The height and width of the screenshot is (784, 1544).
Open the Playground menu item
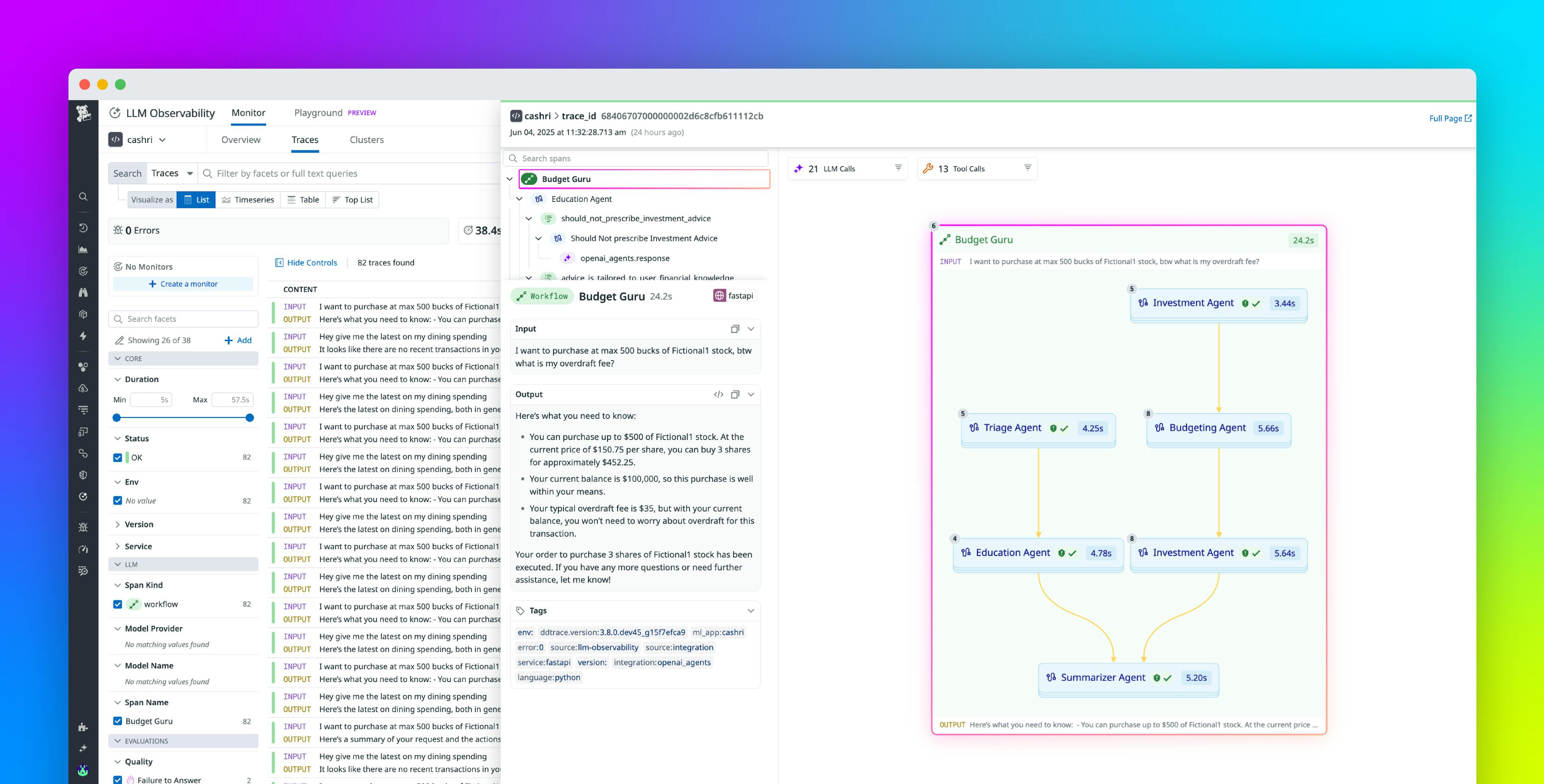(x=318, y=113)
